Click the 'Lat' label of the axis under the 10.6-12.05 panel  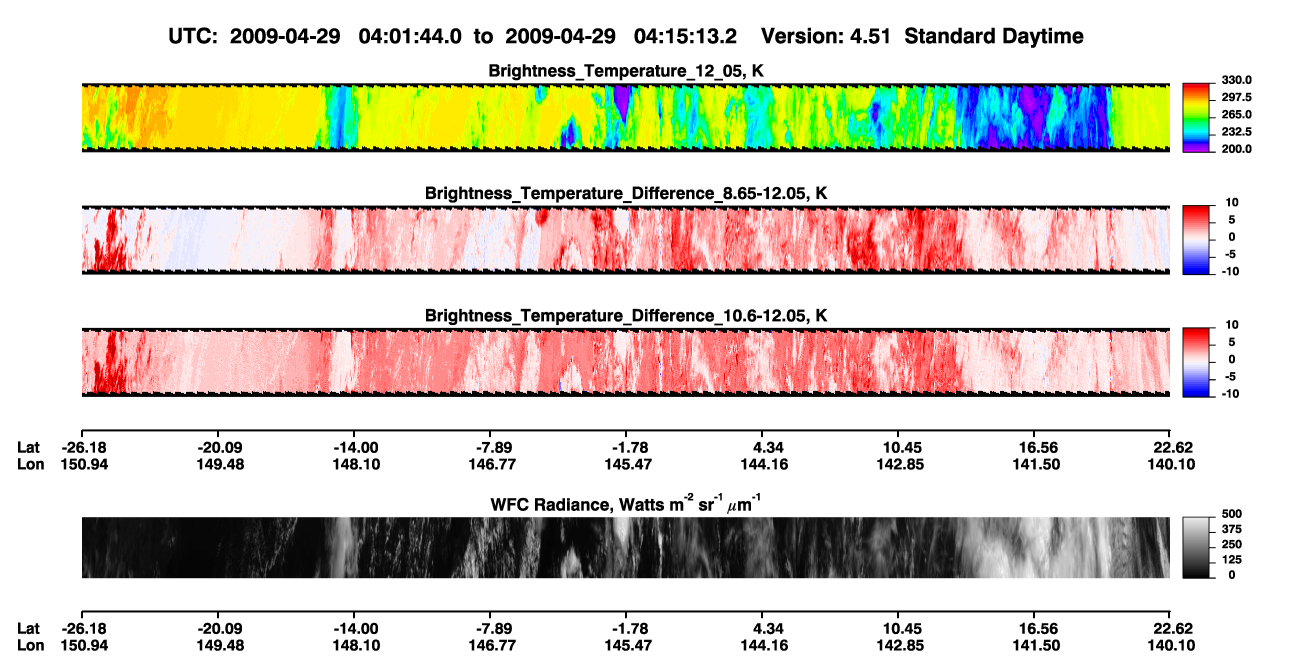pos(29,448)
